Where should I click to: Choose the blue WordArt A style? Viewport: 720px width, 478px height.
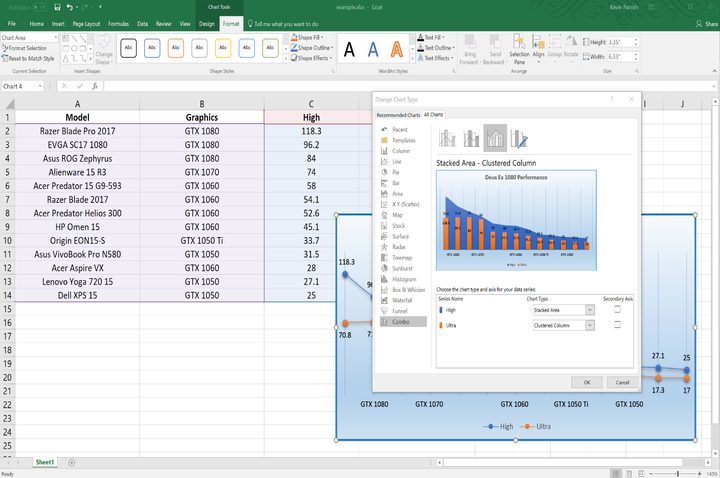373,49
